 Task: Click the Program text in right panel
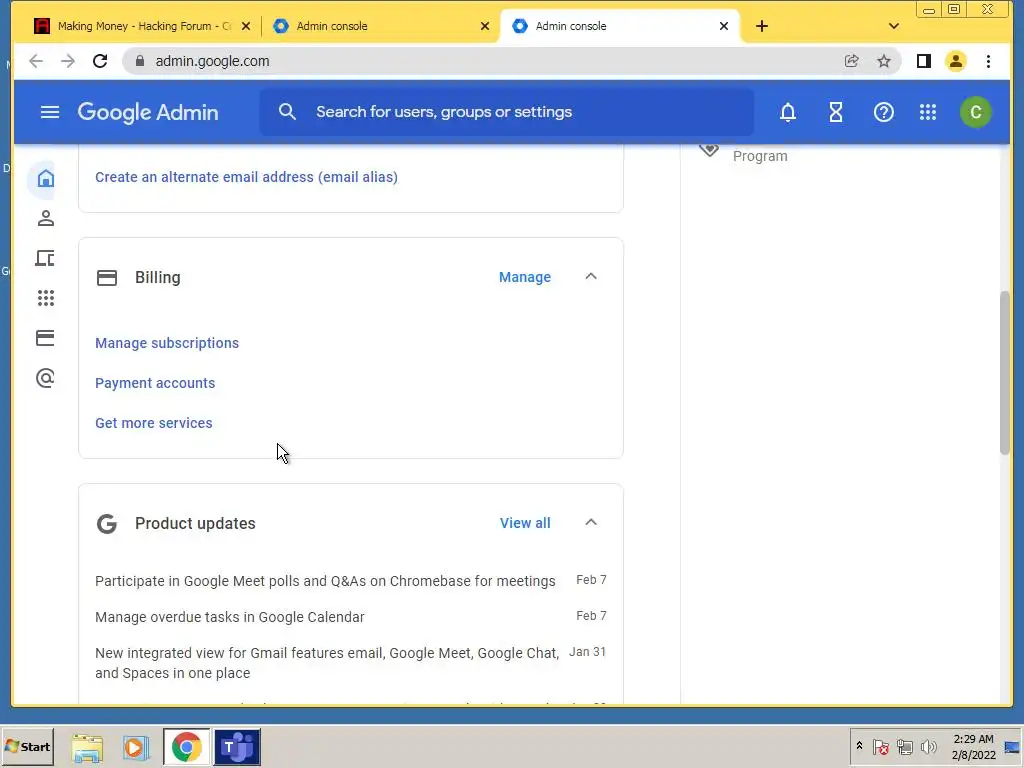pyautogui.click(x=760, y=156)
